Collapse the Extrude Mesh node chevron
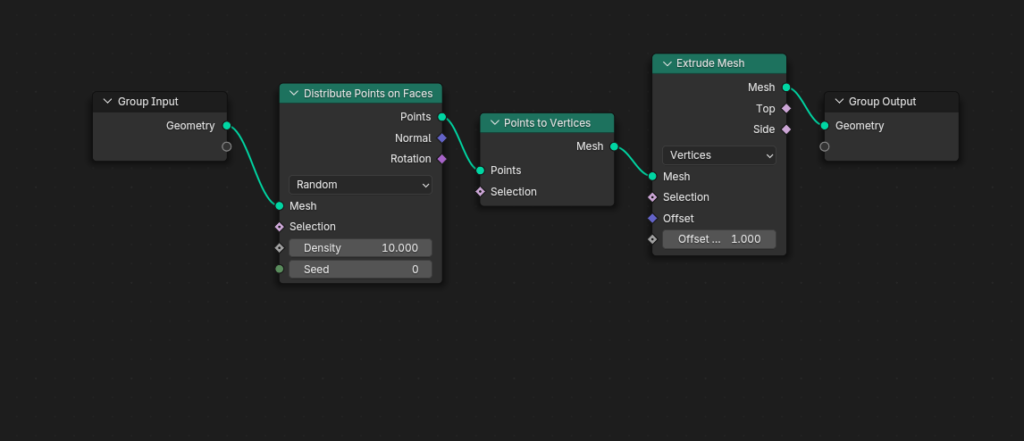1024x441 pixels. (x=667, y=63)
